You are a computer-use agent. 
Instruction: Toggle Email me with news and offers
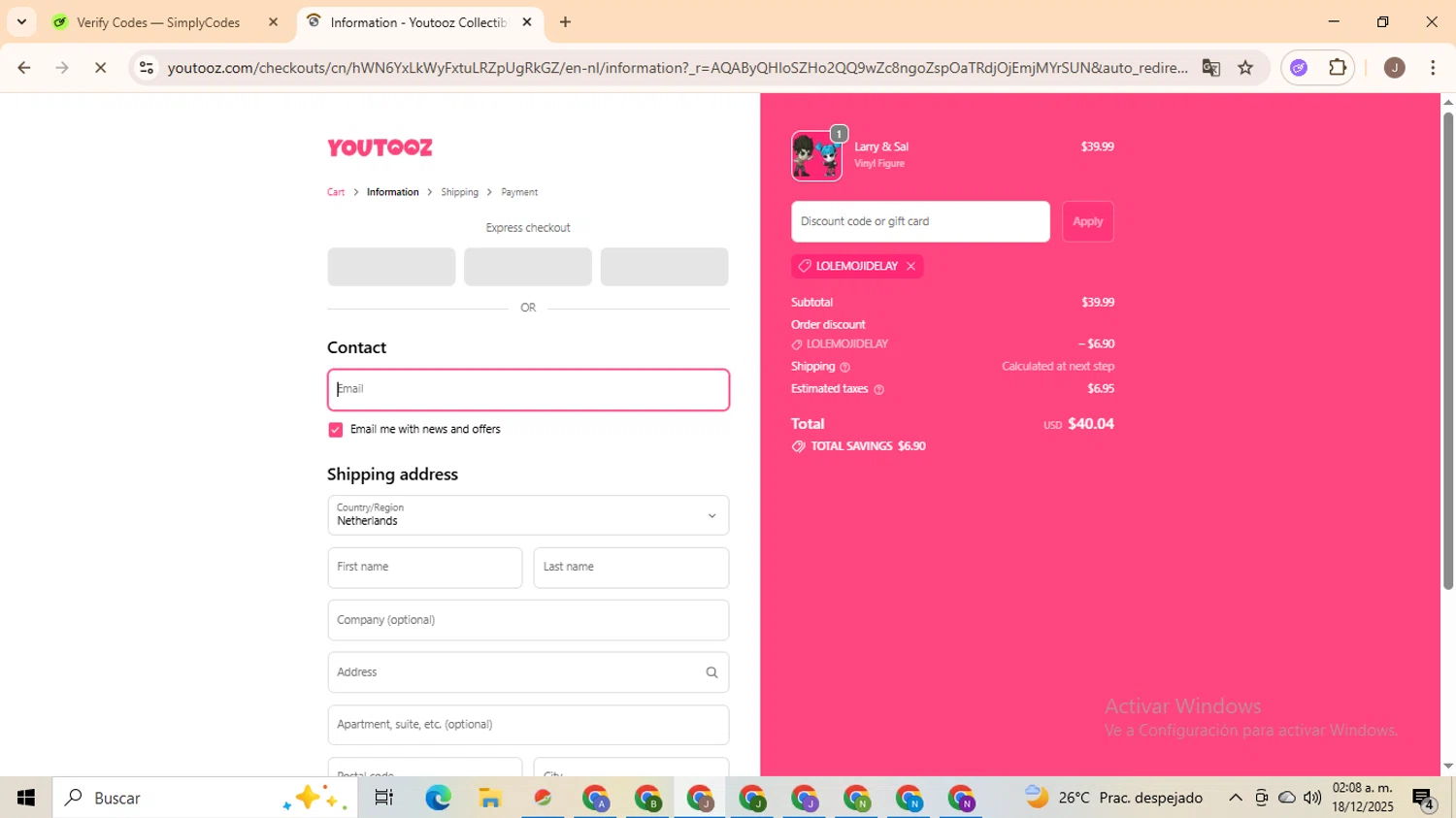click(x=336, y=430)
